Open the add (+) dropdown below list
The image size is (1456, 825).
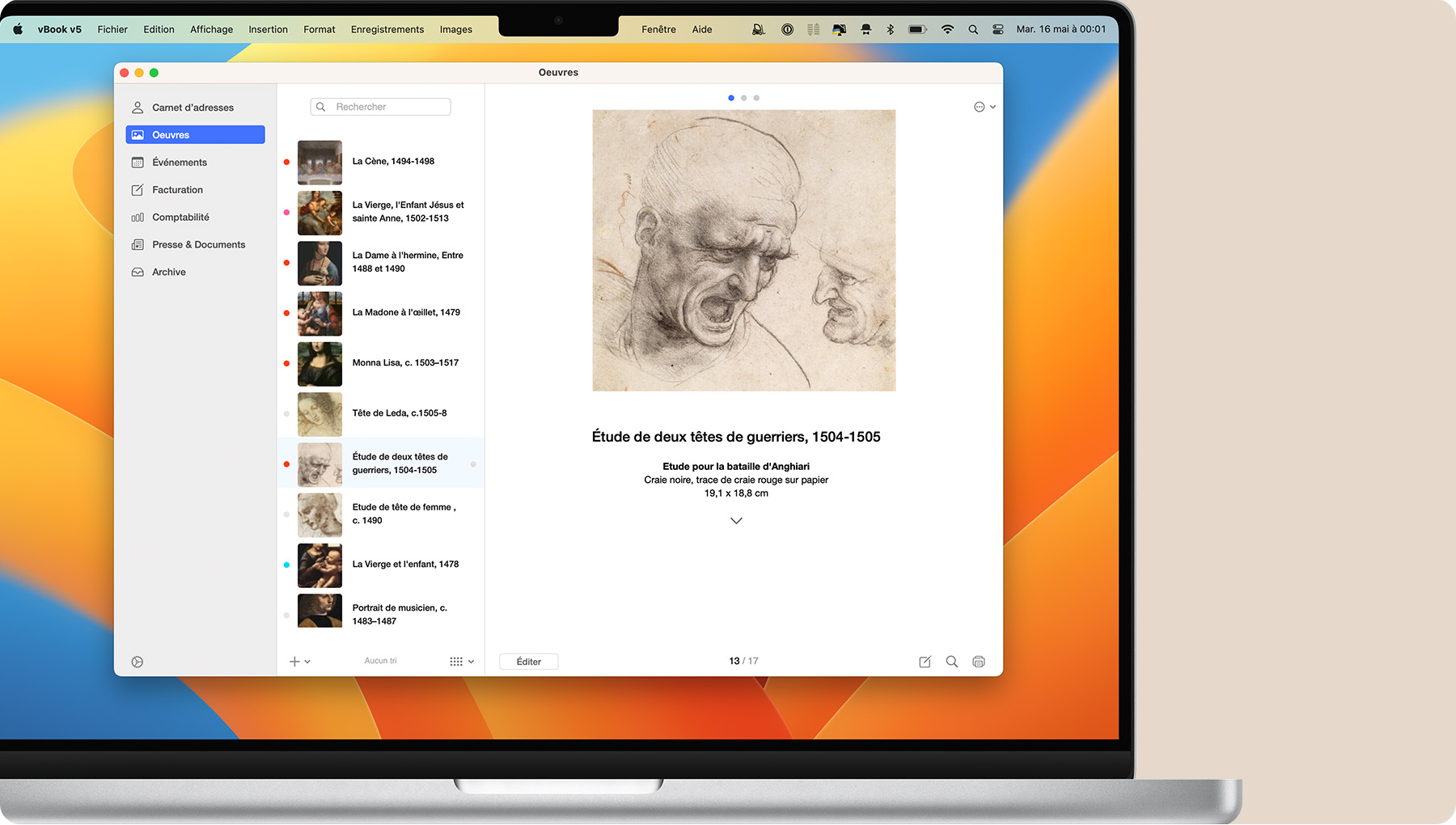300,662
